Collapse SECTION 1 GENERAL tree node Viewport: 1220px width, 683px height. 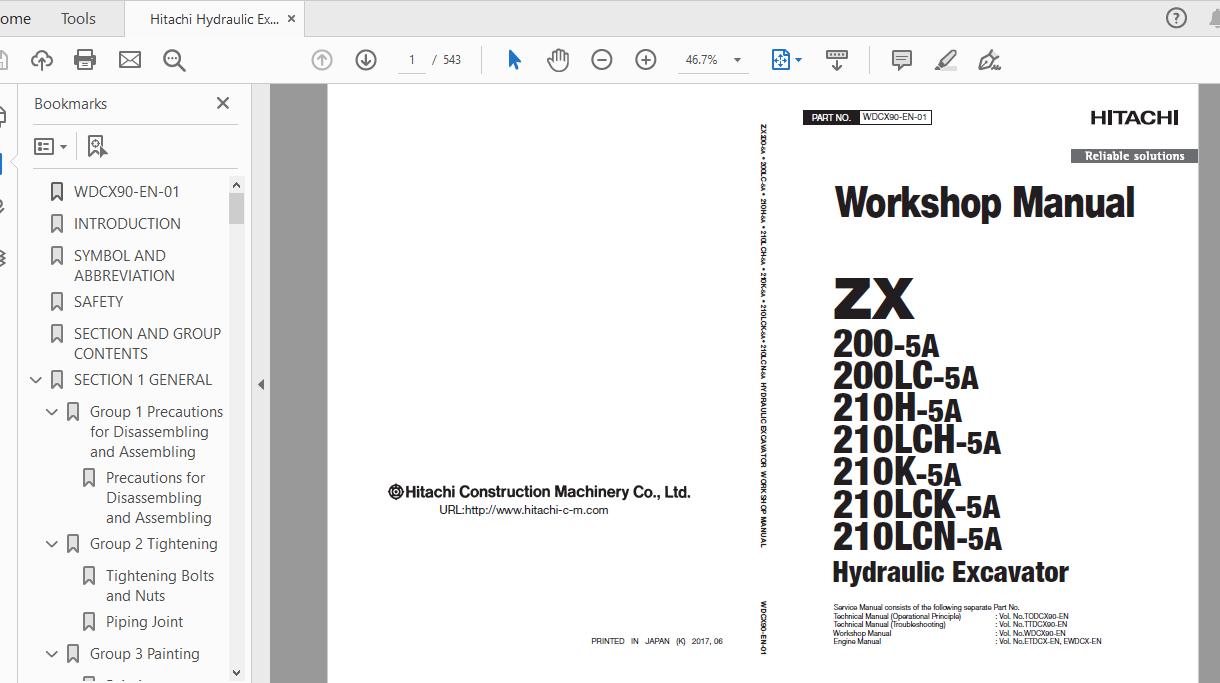tap(36, 380)
